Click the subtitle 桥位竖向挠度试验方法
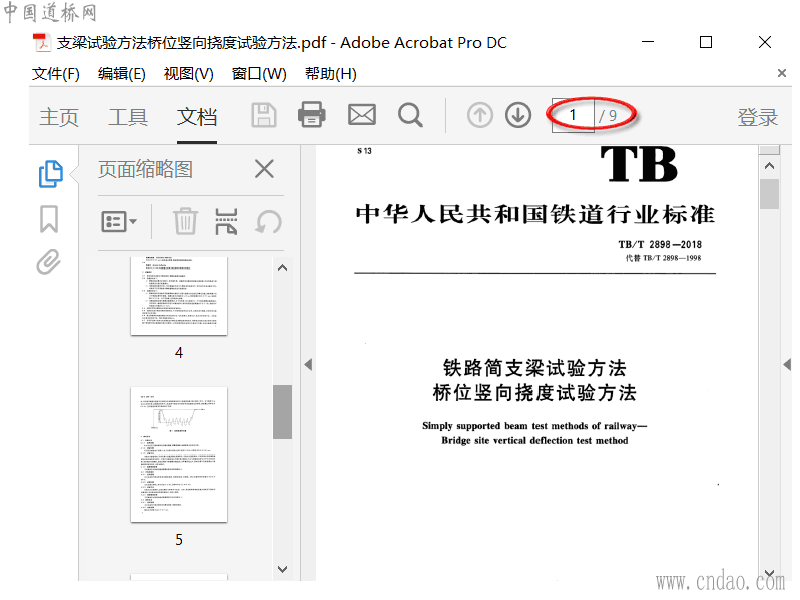Image resolution: width=800 pixels, height=600 pixels. (x=534, y=393)
